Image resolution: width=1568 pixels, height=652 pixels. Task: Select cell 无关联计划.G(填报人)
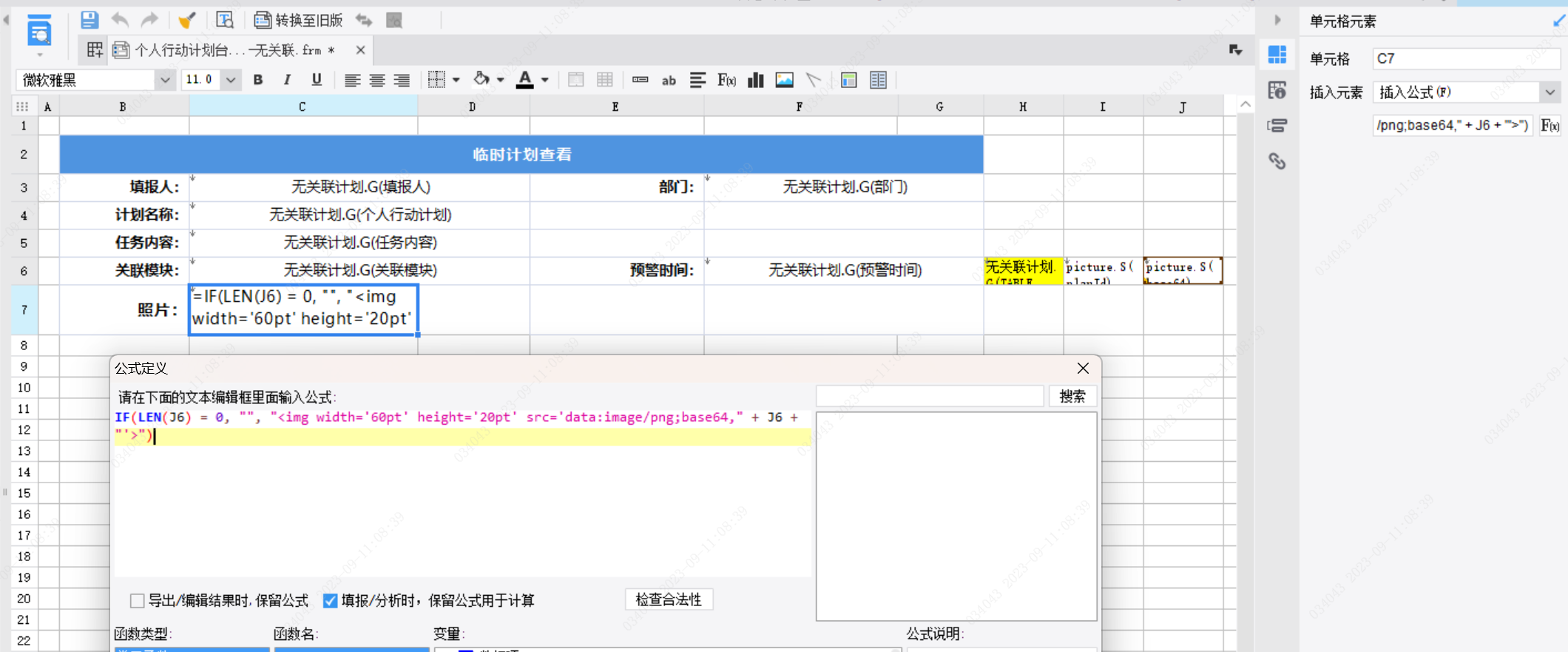coord(360,187)
